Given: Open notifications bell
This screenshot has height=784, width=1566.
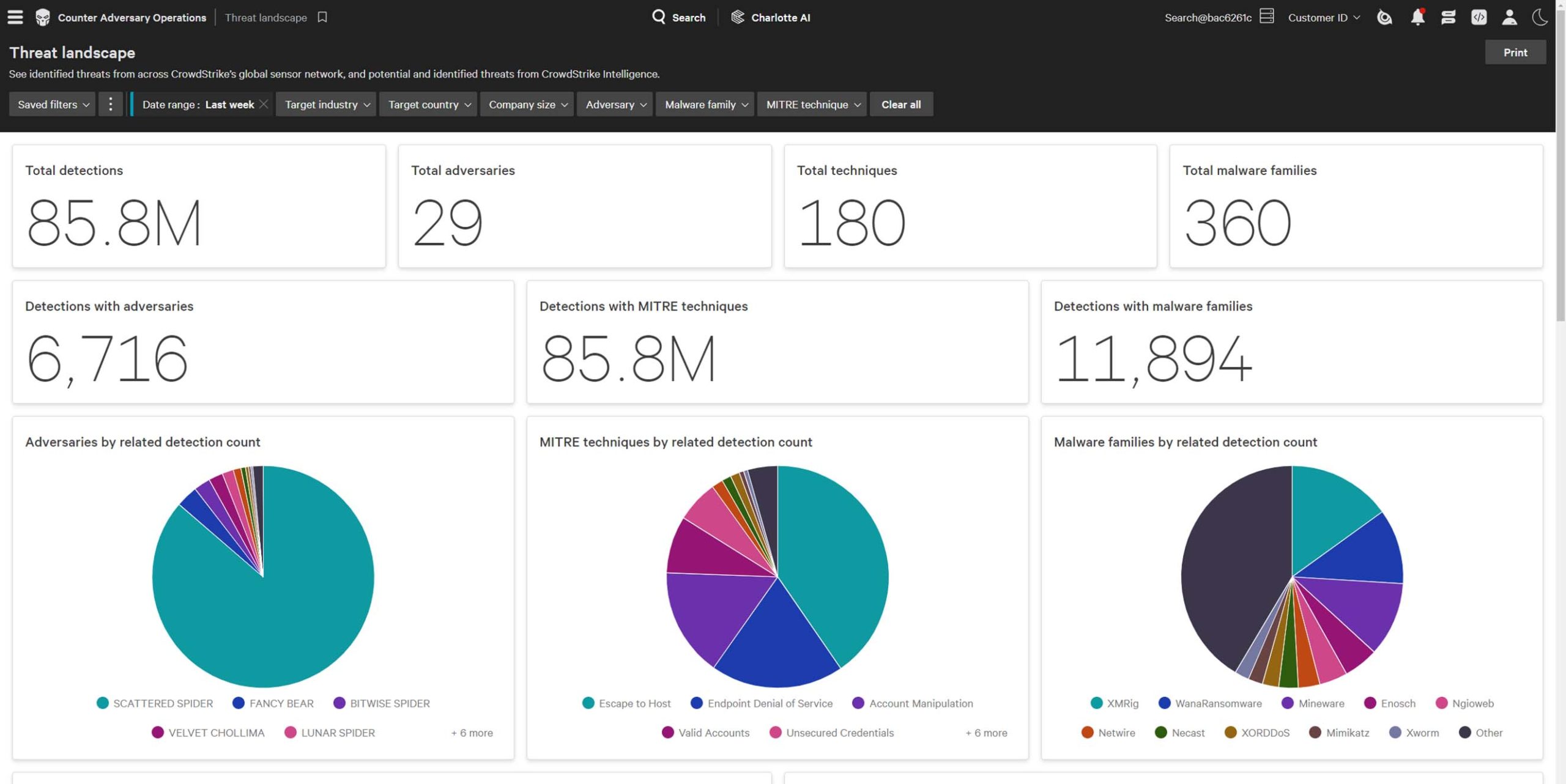Looking at the screenshot, I should click(1417, 17).
